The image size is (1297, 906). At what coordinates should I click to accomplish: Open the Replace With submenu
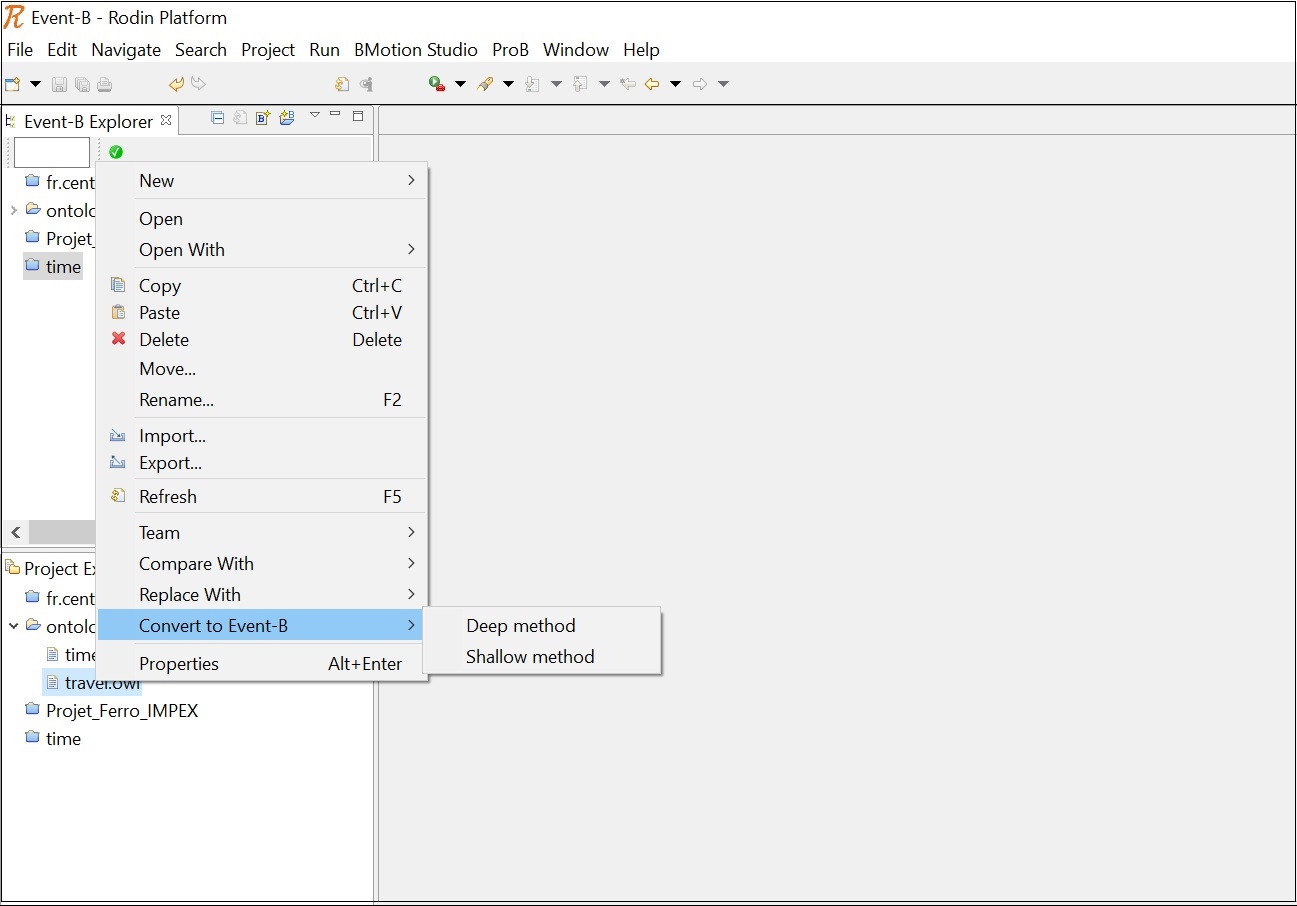coord(262,595)
